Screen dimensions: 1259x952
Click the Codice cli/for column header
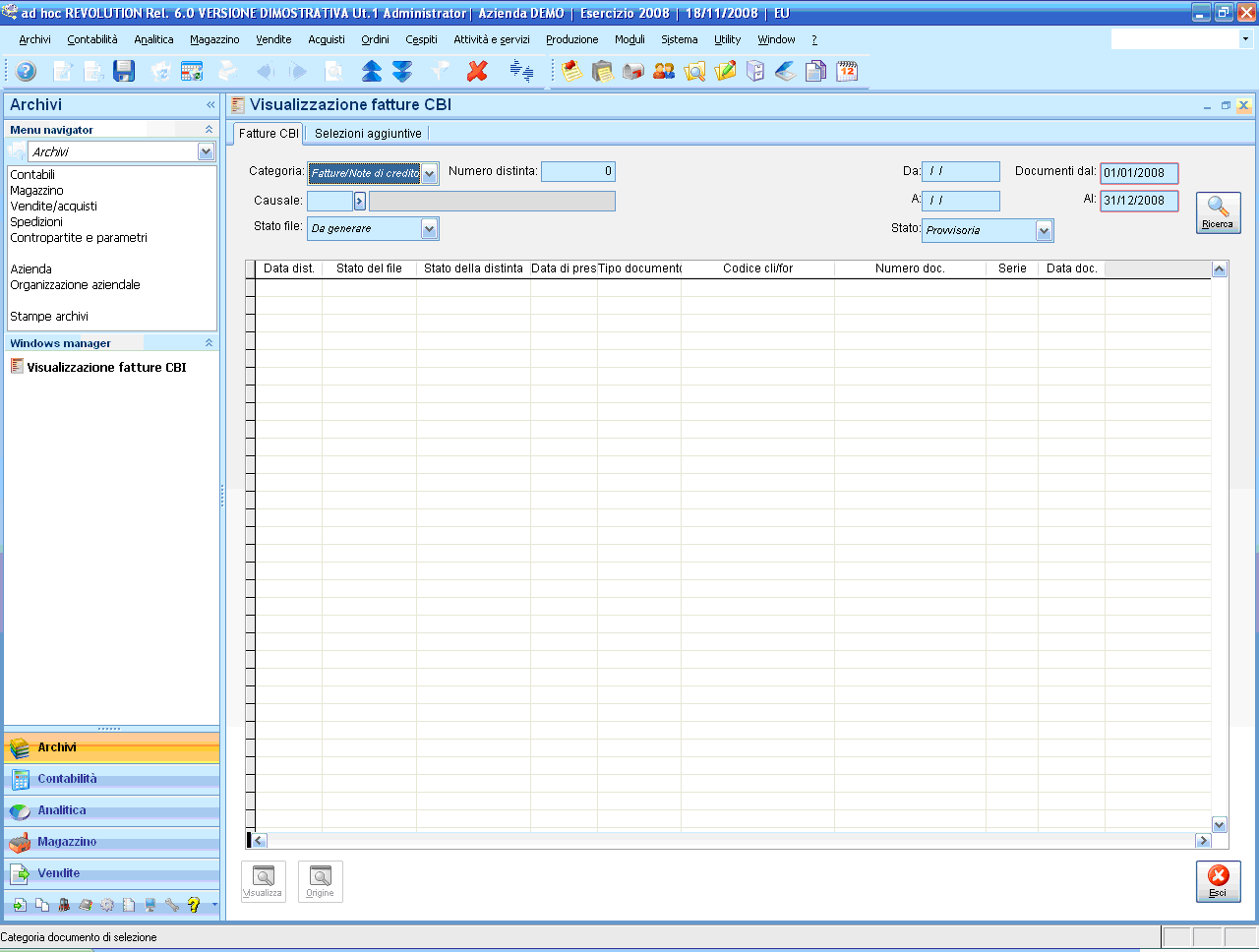click(x=757, y=268)
